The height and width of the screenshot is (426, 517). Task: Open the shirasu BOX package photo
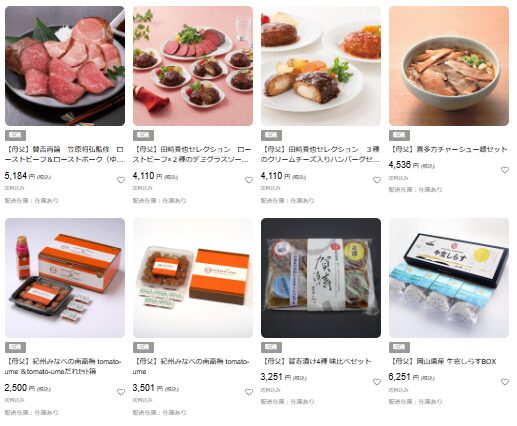[449, 278]
